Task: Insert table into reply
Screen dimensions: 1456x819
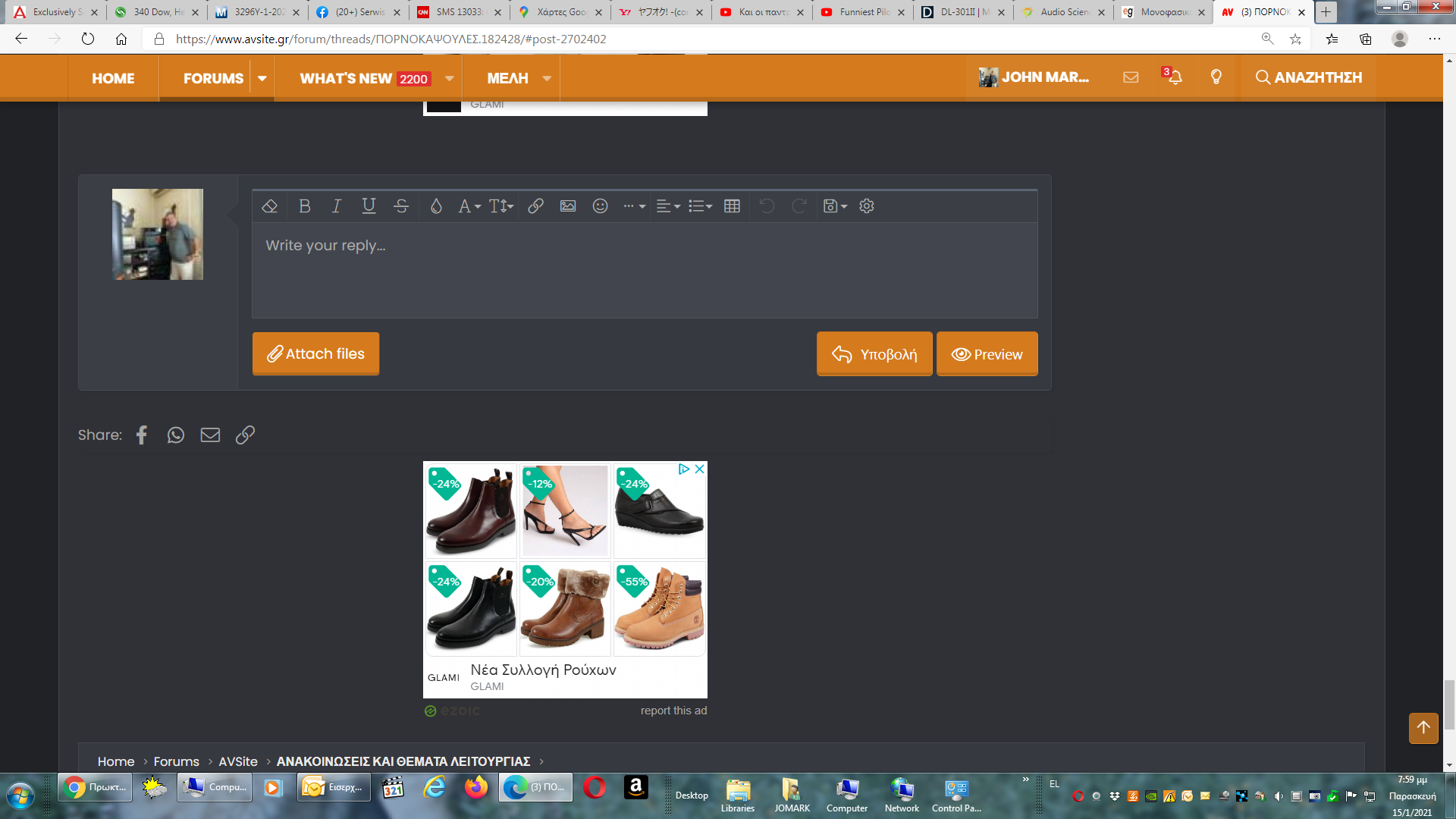Action: click(732, 206)
